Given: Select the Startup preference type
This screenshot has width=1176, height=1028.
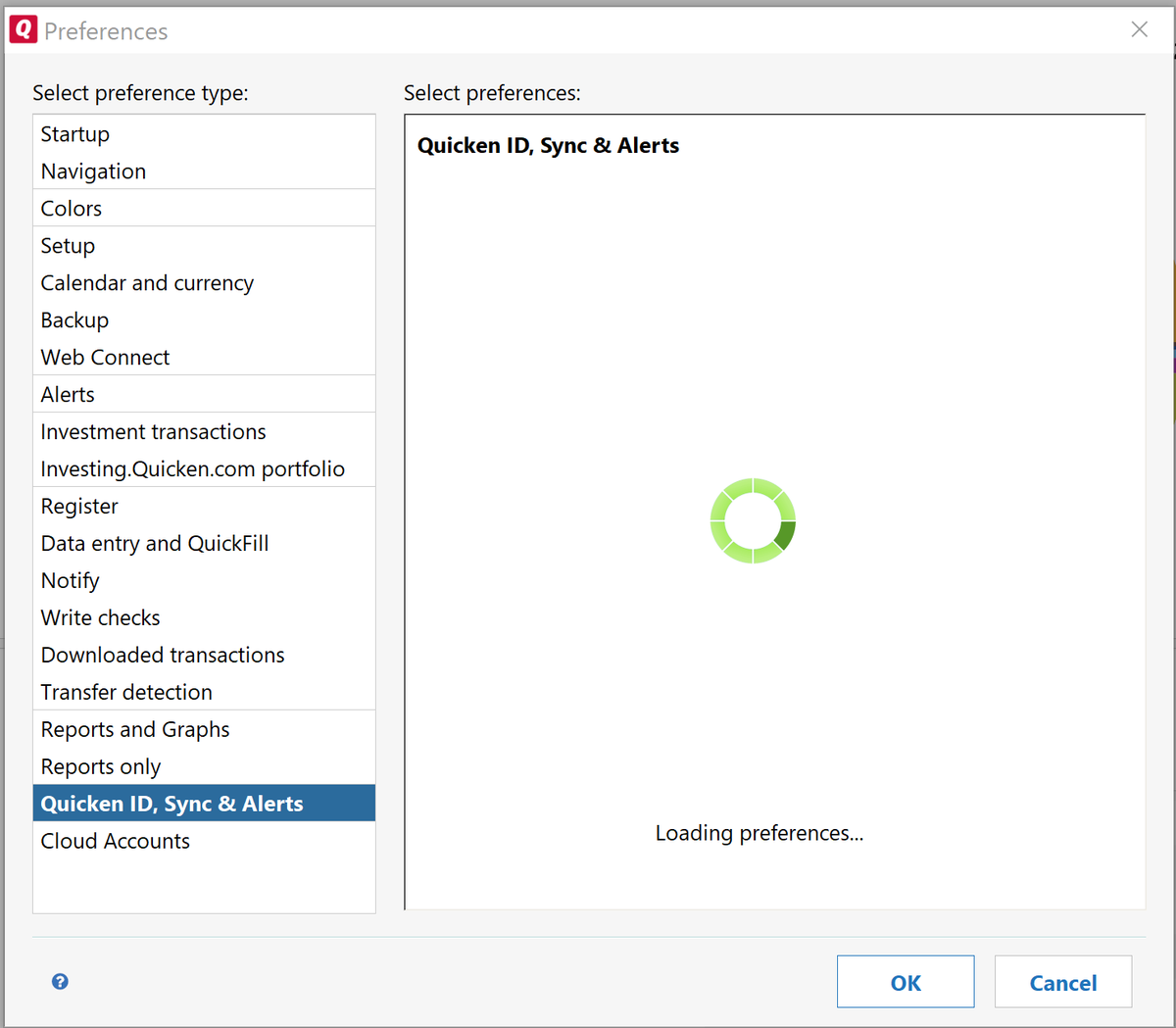Looking at the screenshot, I should coord(204,134).
